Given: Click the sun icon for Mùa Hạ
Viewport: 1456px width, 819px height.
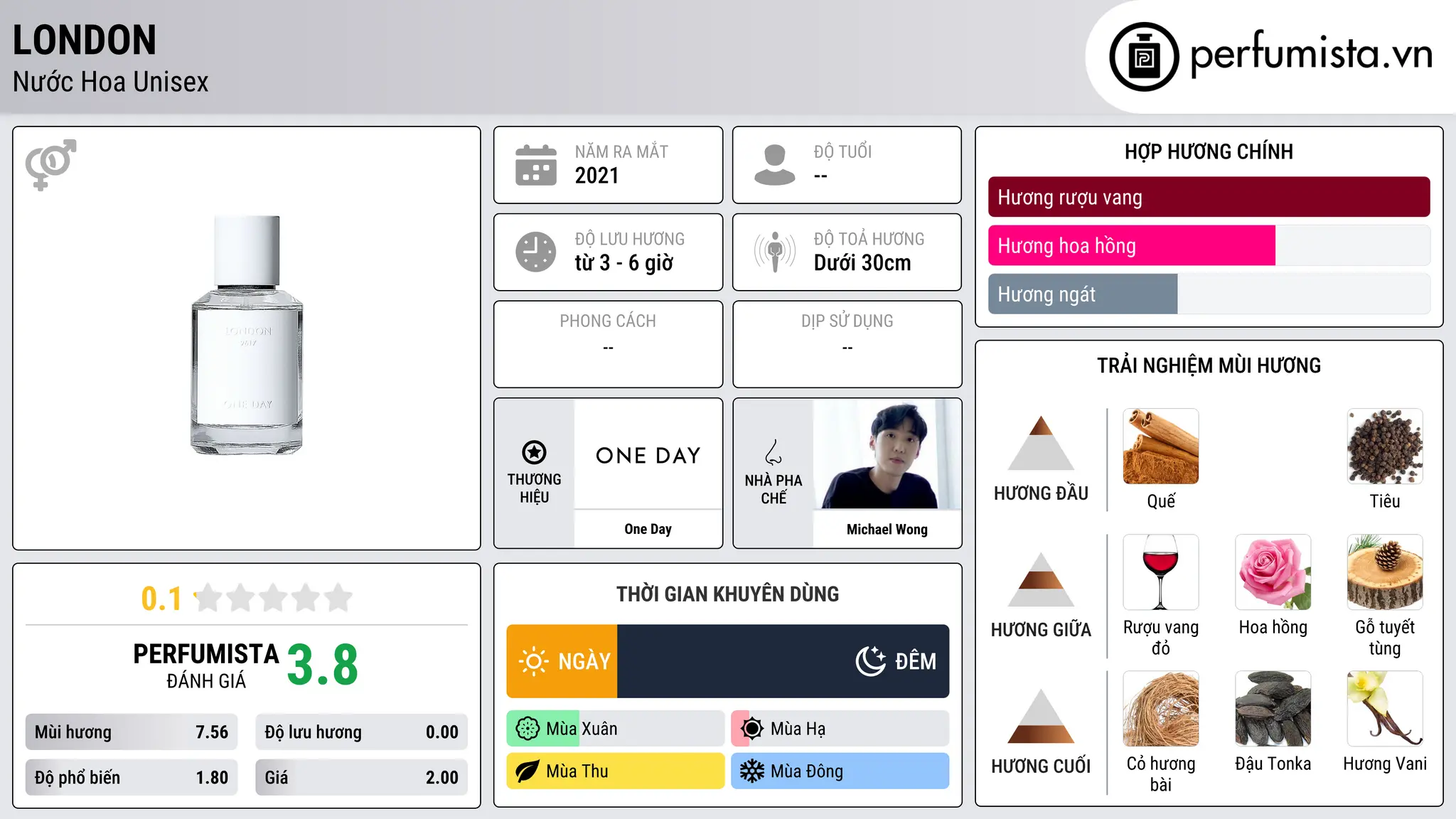Looking at the screenshot, I should click(751, 729).
